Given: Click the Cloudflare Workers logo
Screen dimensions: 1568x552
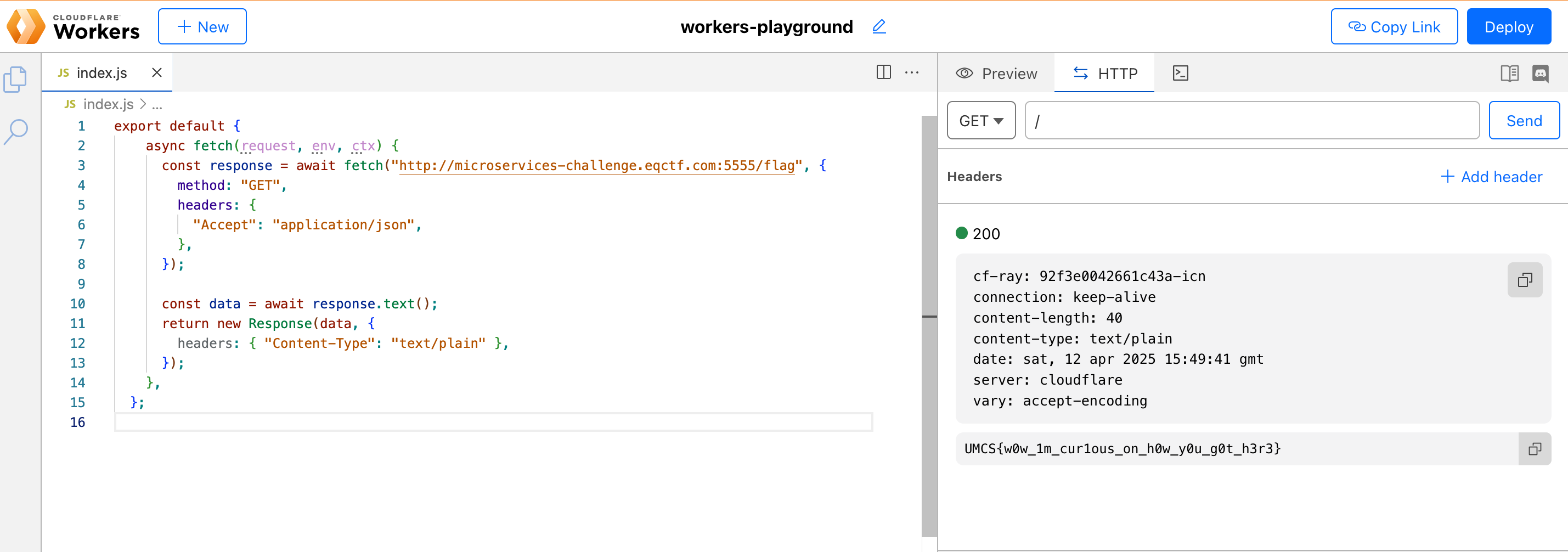Looking at the screenshot, I should click(x=73, y=26).
